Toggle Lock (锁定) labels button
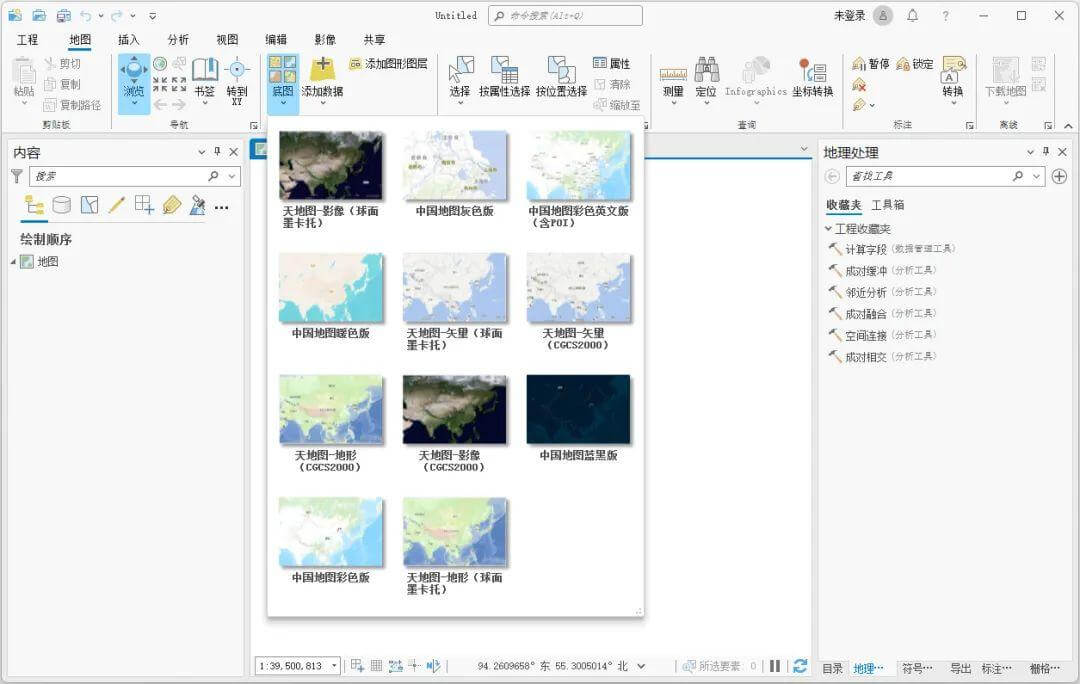The width and height of the screenshot is (1080, 684). tap(914, 64)
